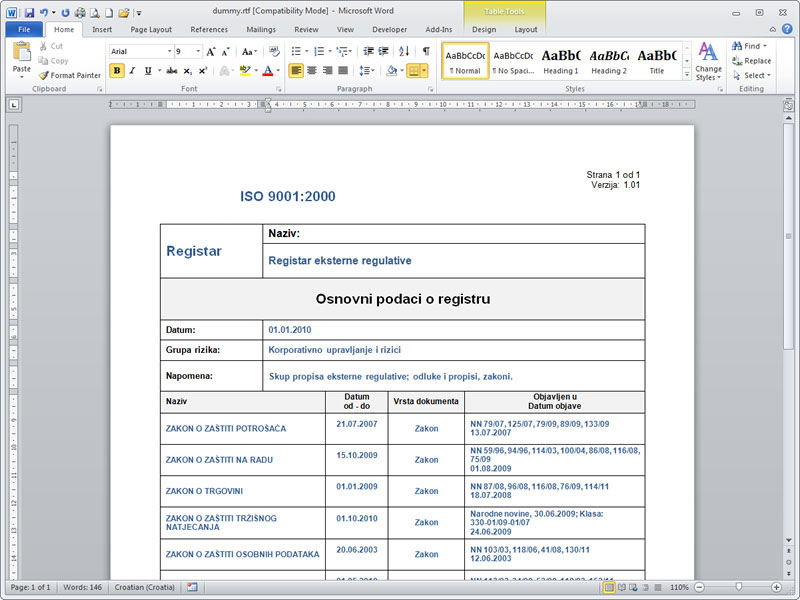Screen dimensions: 800x600
Task: Toggle align text left
Action: (x=296, y=70)
